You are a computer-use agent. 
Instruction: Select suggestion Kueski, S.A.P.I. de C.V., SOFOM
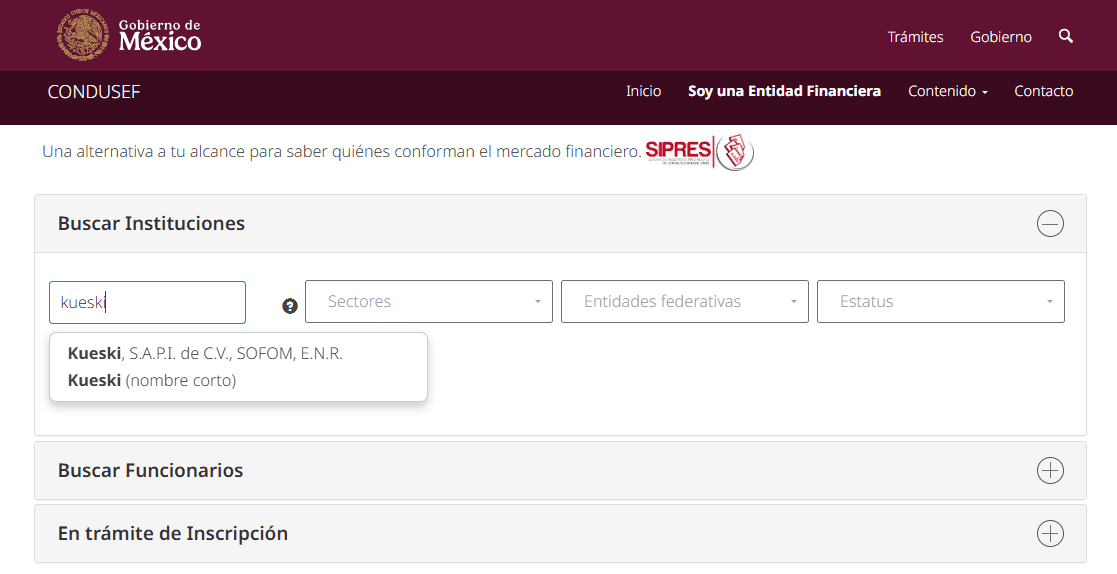coord(205,353)
